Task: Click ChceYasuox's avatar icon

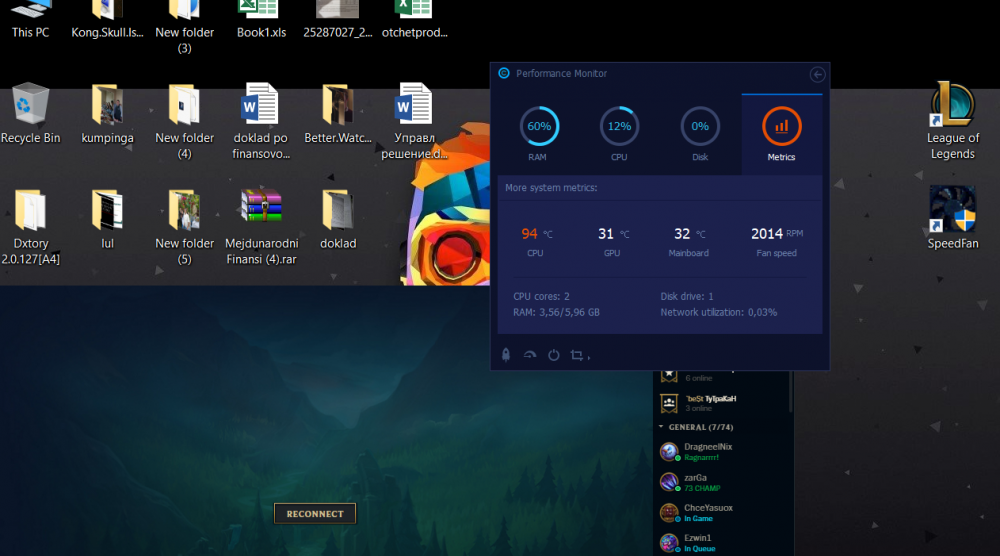Action: (x=669, y=513)
